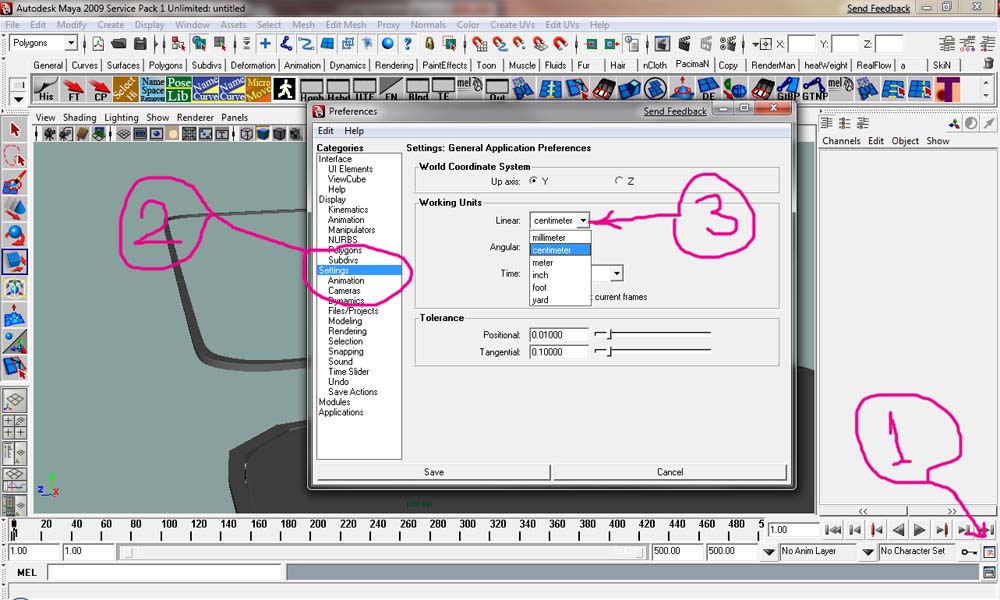Click the four view layout icon
Image resolution: width=1000 pixels, height=600 pixels.
click(x=15, y=427)
